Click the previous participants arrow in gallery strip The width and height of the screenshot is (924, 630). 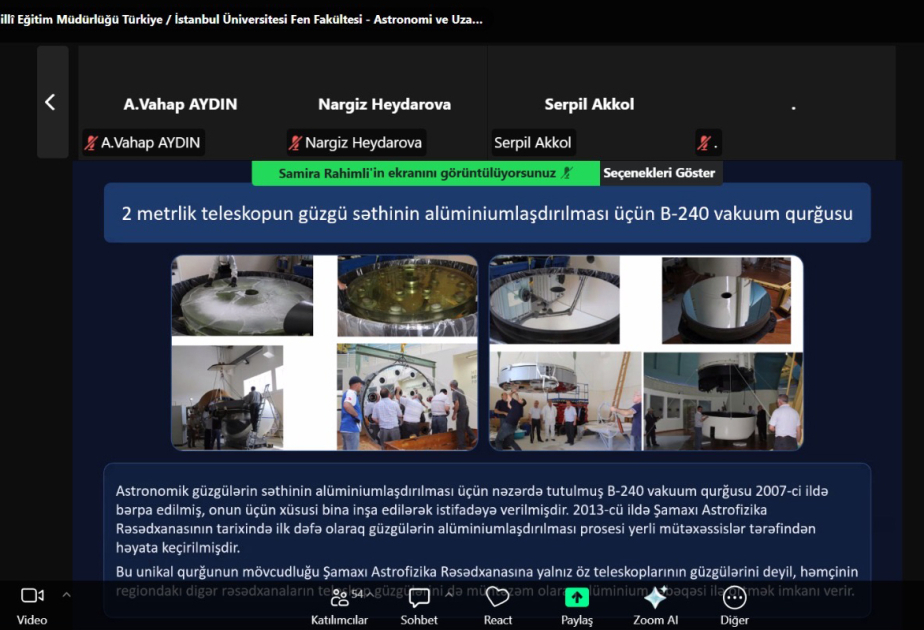point(51,102)
